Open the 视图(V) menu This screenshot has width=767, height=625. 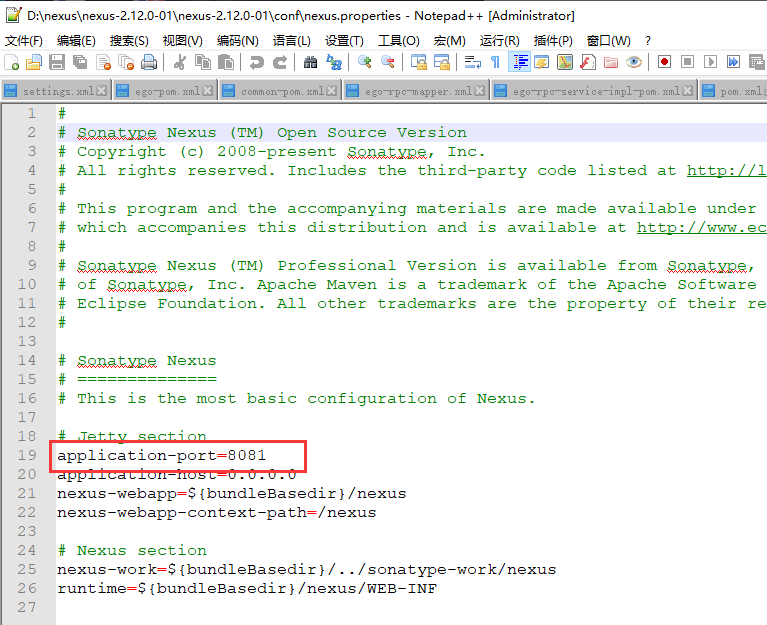(182, 41)
